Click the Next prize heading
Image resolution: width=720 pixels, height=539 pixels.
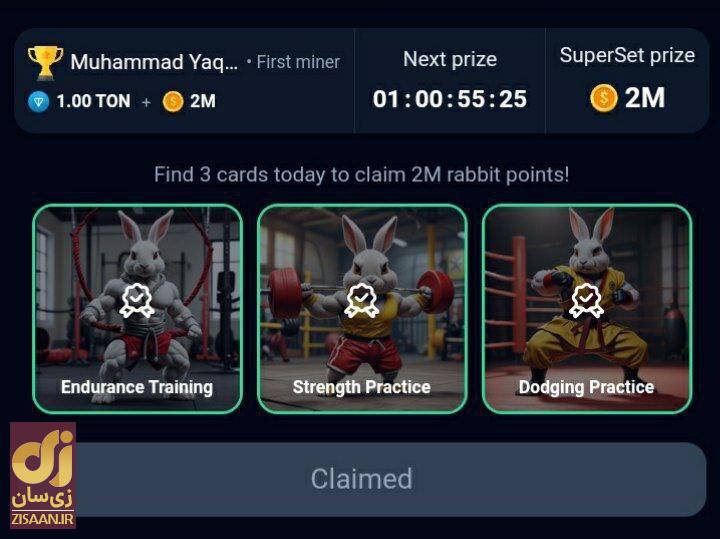click(450, 59)
